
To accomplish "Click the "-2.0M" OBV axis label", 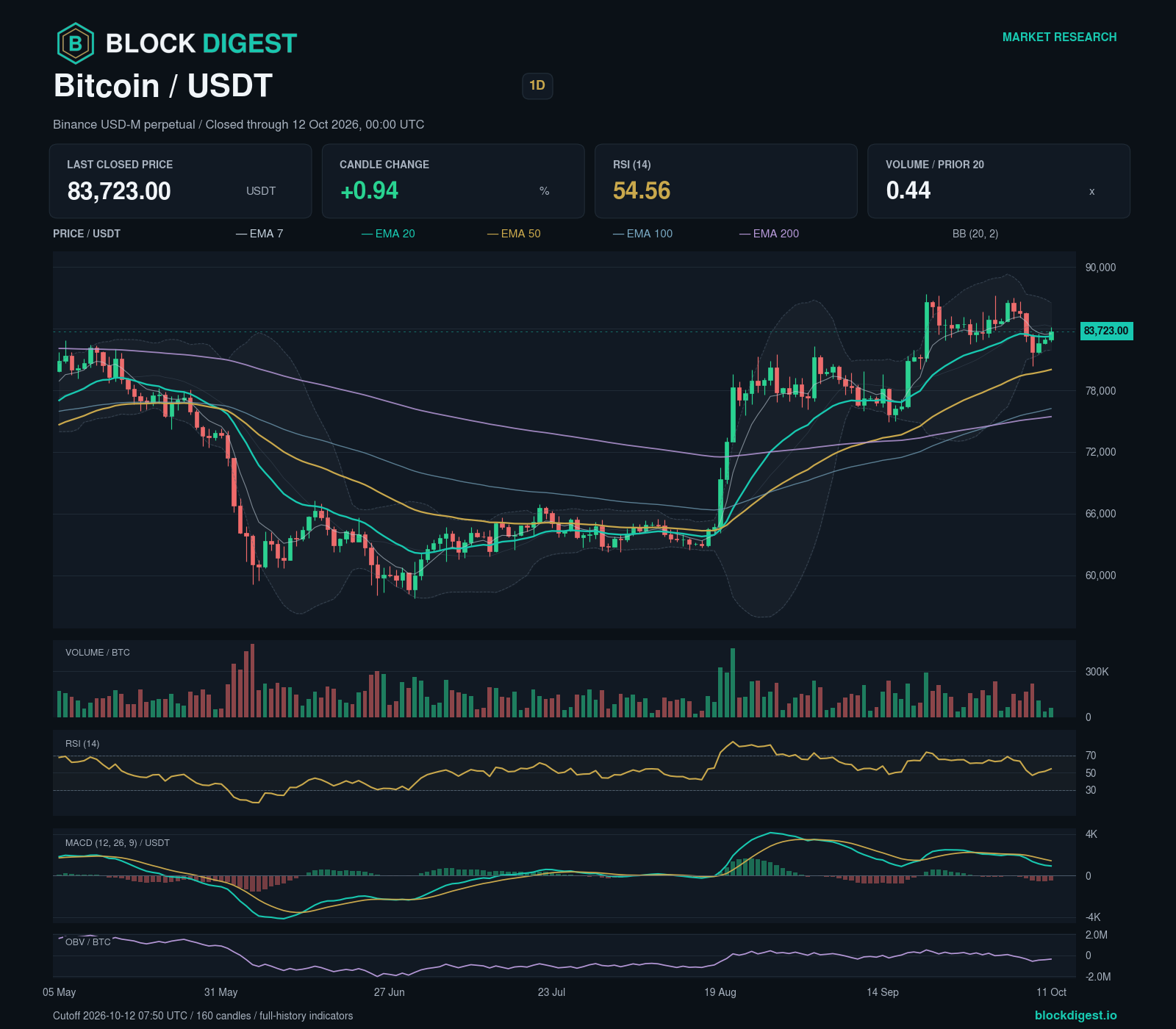I will coord(1098,977).
